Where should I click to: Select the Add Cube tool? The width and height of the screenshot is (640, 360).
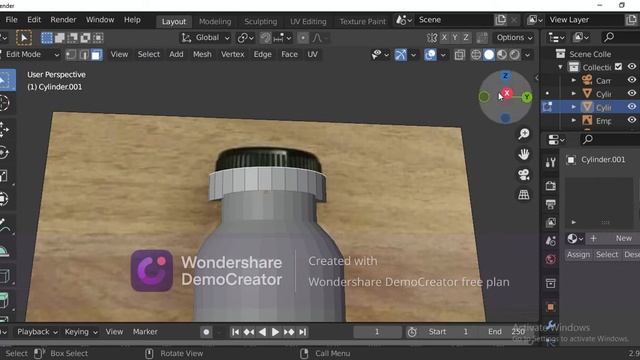coord(4,301)
